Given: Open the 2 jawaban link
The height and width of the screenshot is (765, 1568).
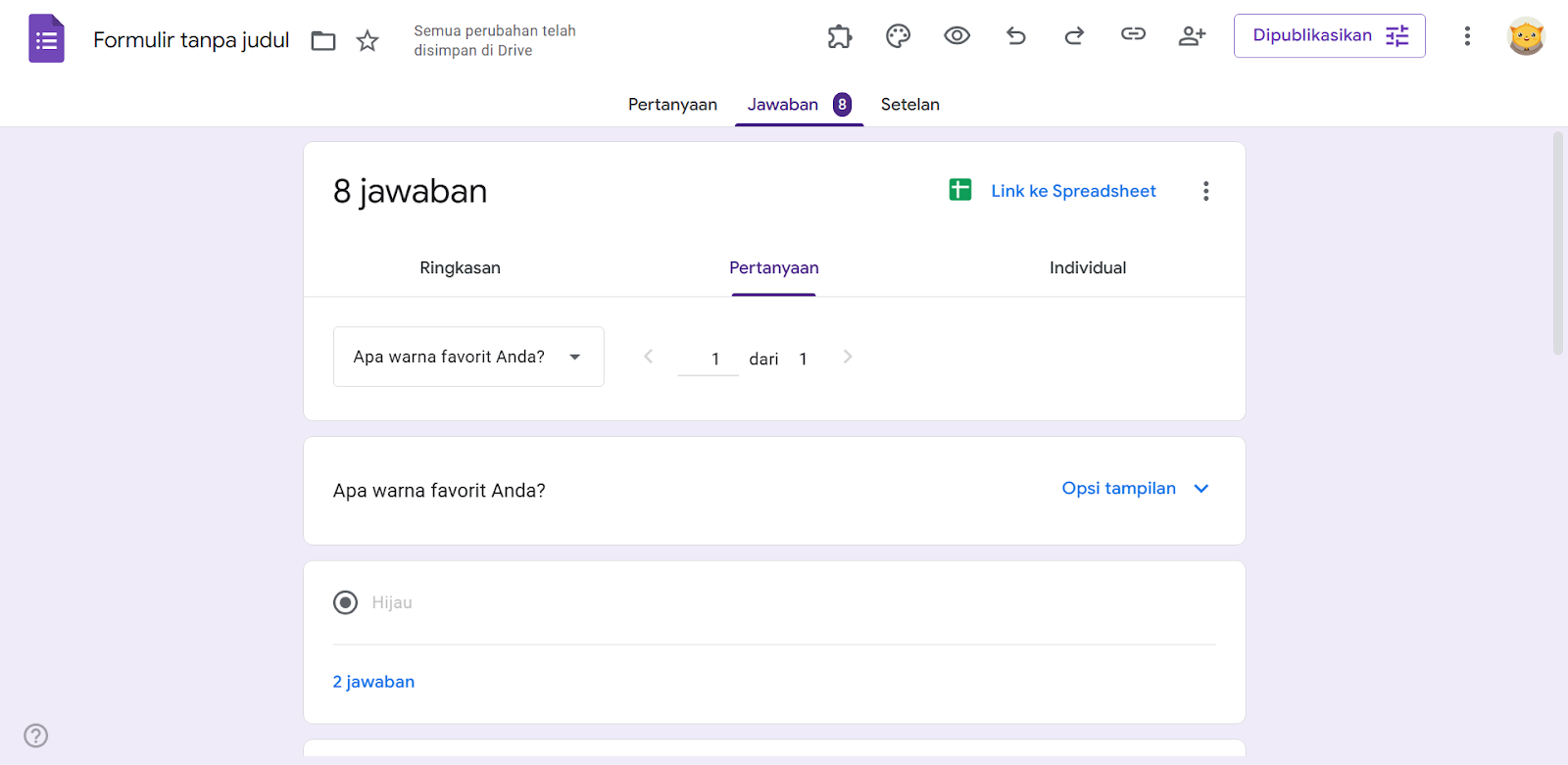Looking at the screenshot, I should [x=373, y=682].
